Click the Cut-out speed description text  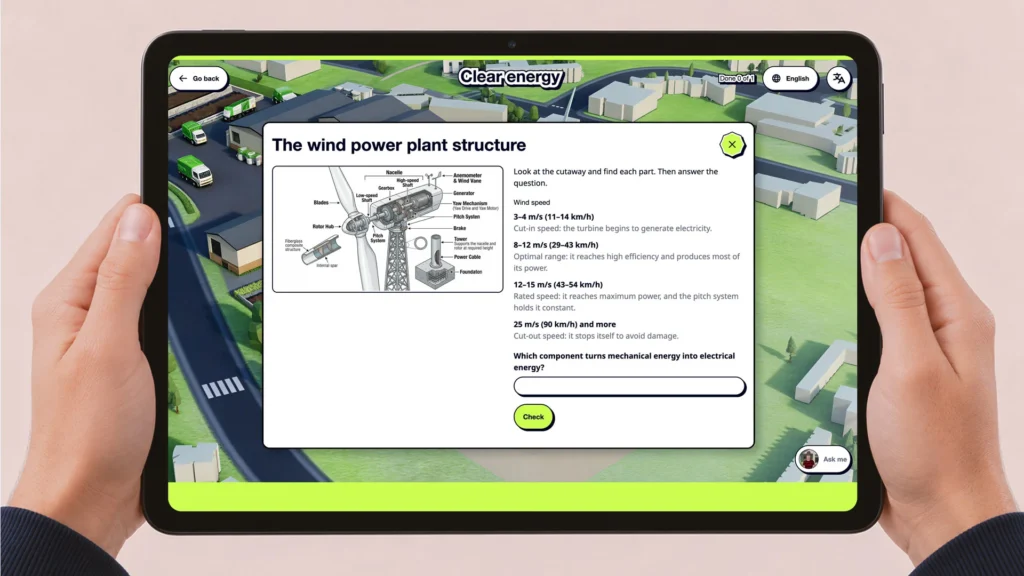(x=596, y=336)
